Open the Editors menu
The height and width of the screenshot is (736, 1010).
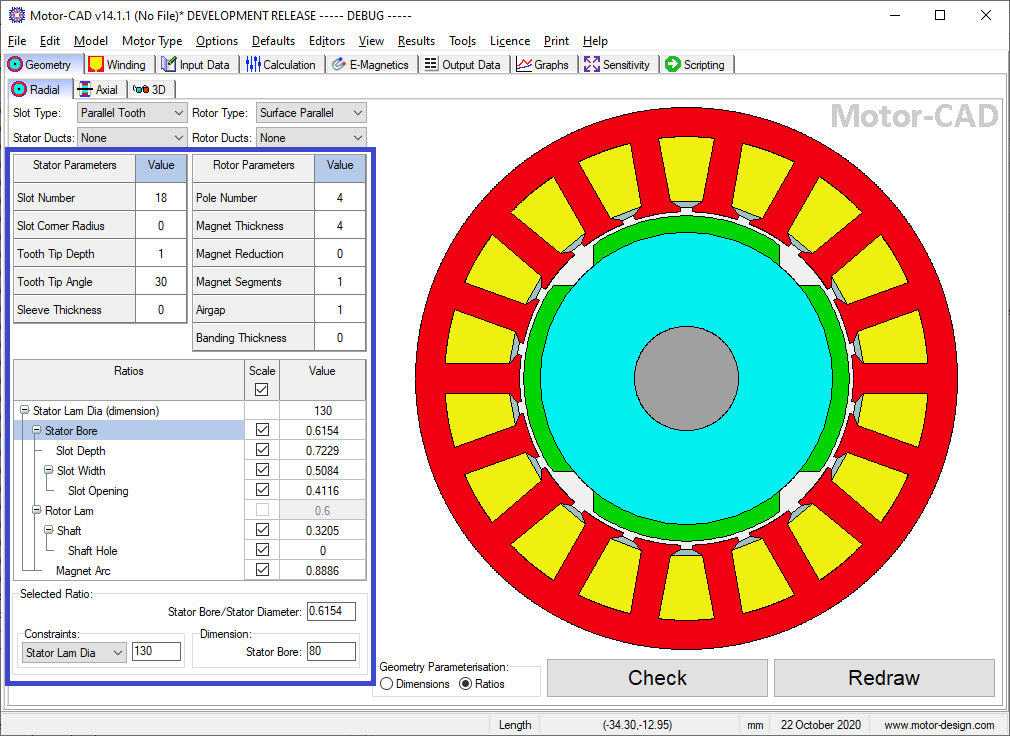[327, 41]
